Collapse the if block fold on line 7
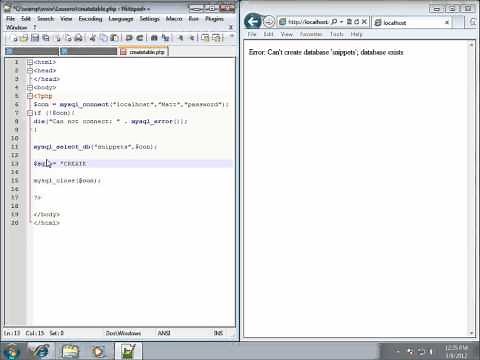480x360 pixels. coord(30,113)
